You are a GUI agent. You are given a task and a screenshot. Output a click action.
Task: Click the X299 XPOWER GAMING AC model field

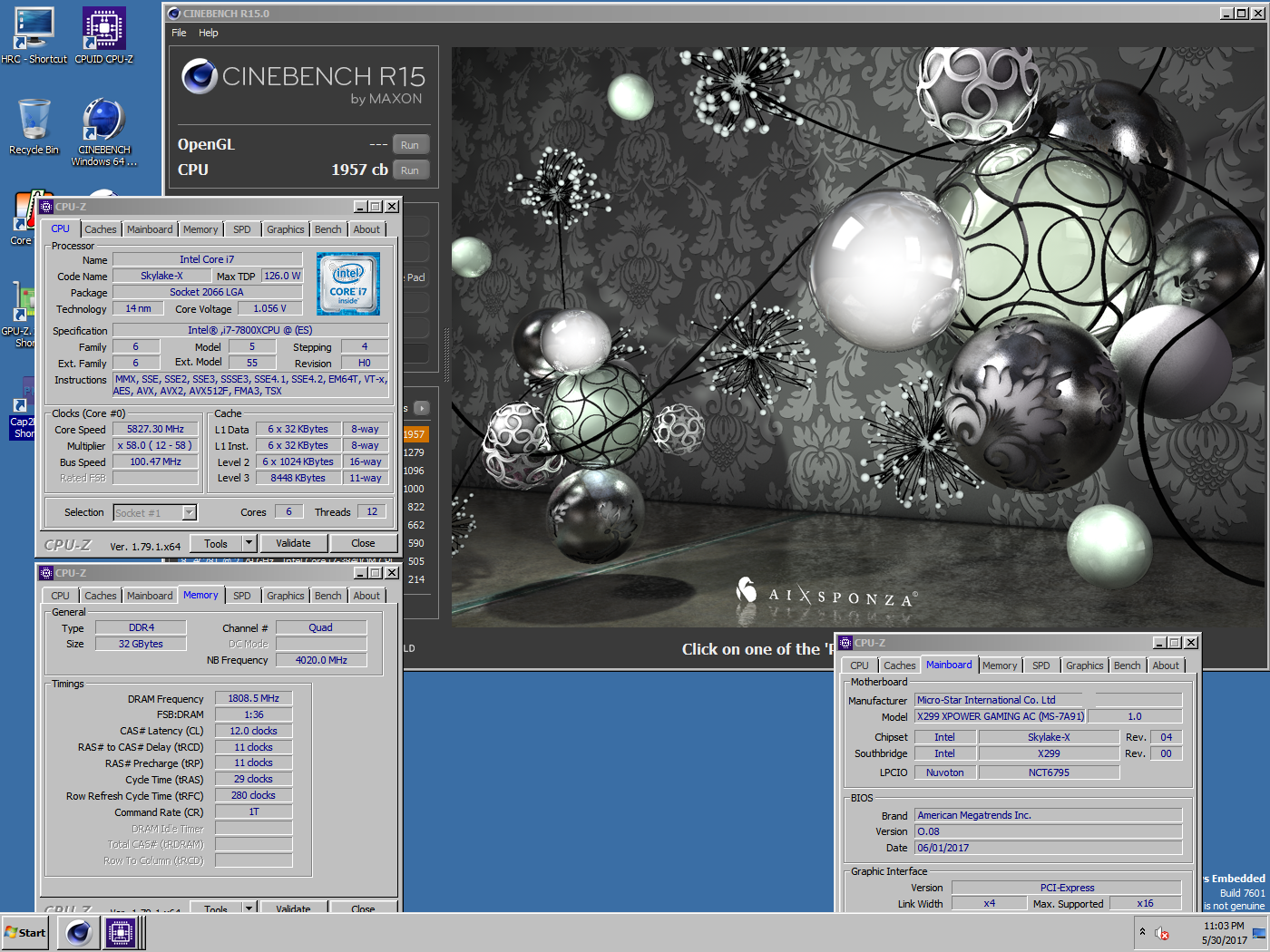coord(1000,716)
